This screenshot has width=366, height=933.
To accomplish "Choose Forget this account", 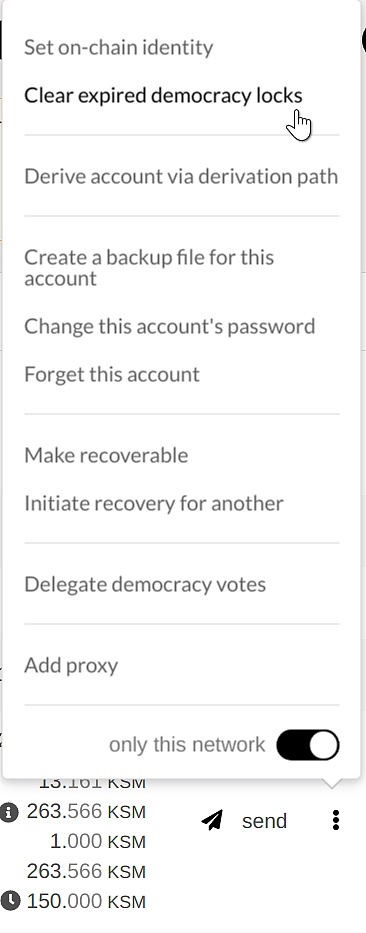I will (112, 374).
